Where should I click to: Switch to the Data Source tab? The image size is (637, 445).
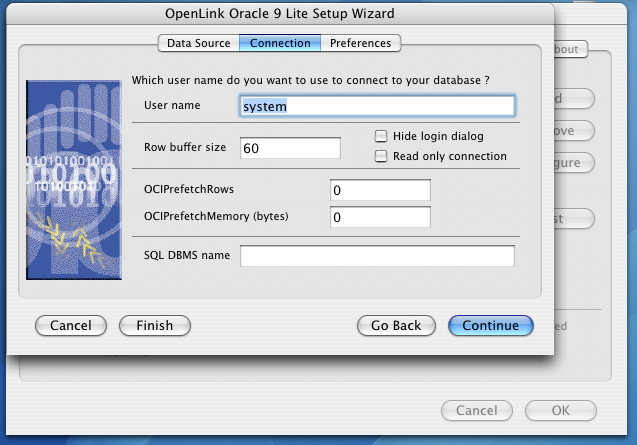coord(199,43)
